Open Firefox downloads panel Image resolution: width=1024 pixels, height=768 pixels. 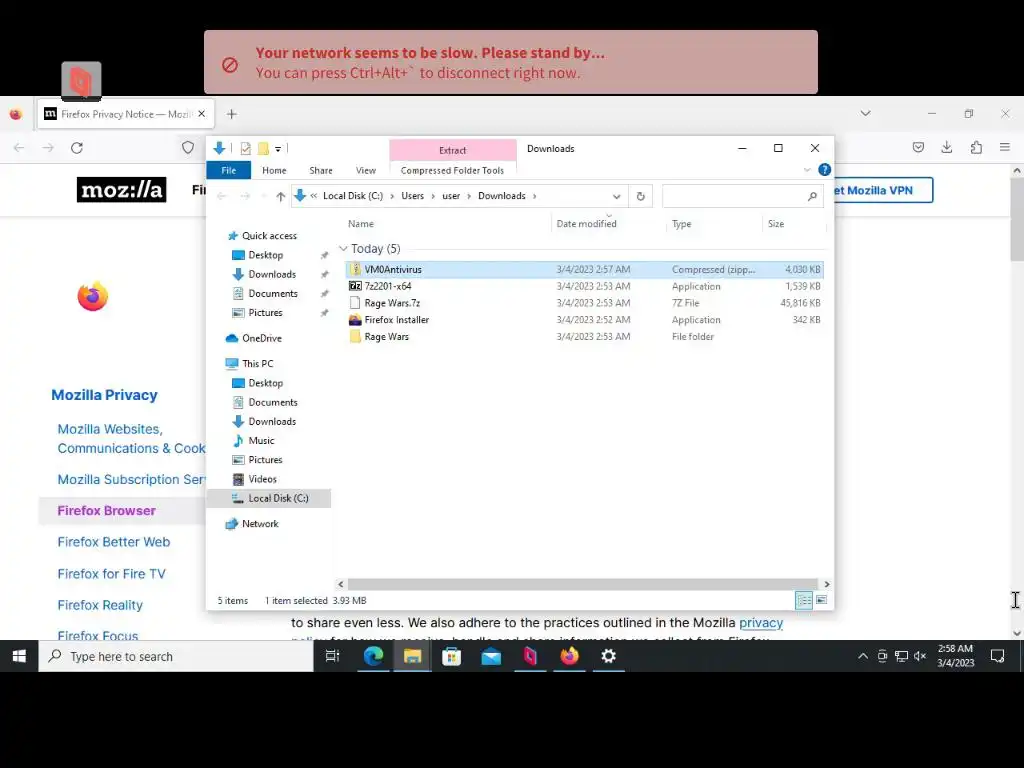(947, 148)
